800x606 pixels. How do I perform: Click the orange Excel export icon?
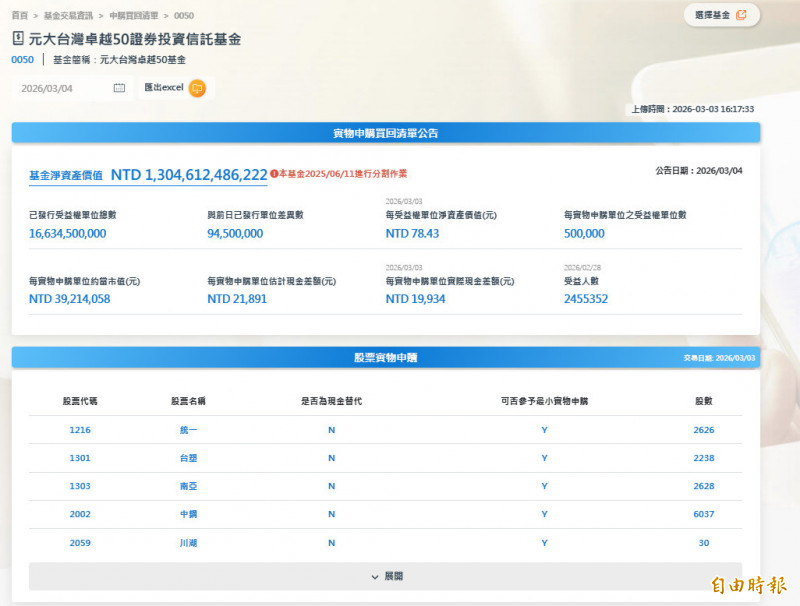coord(197,88)
